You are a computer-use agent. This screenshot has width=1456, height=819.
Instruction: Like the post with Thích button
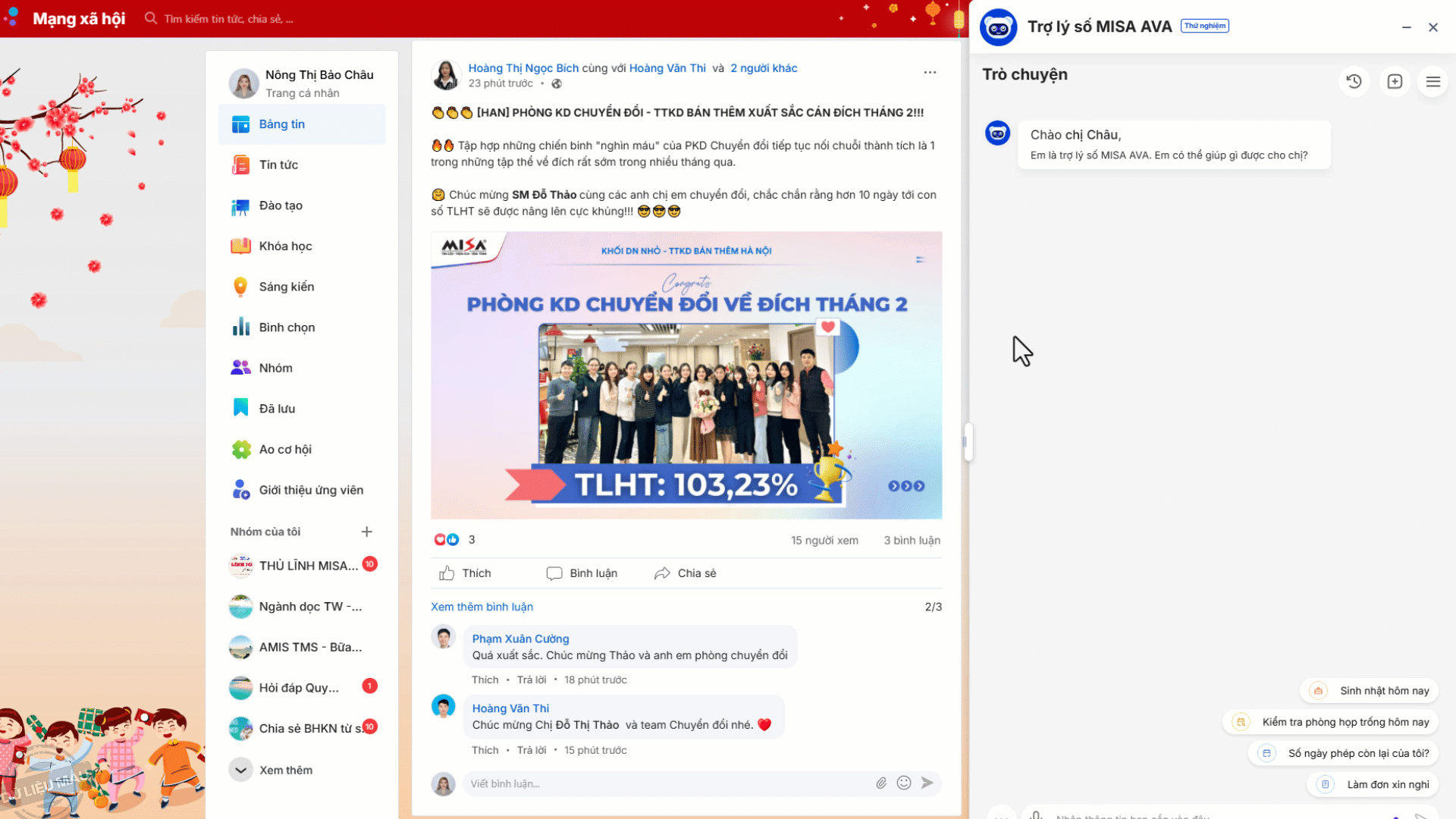point(465,573)
